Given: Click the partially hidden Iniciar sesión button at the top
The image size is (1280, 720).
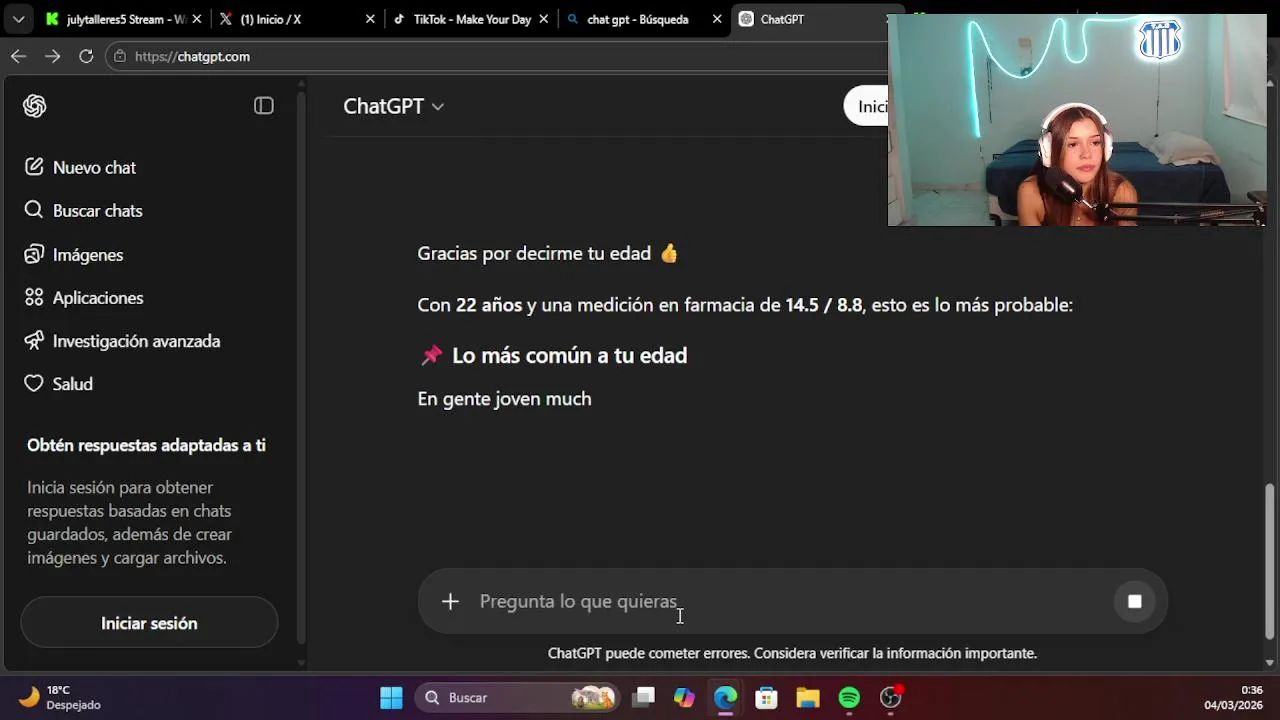Looking at the screenshot, I should coord(866,107).
